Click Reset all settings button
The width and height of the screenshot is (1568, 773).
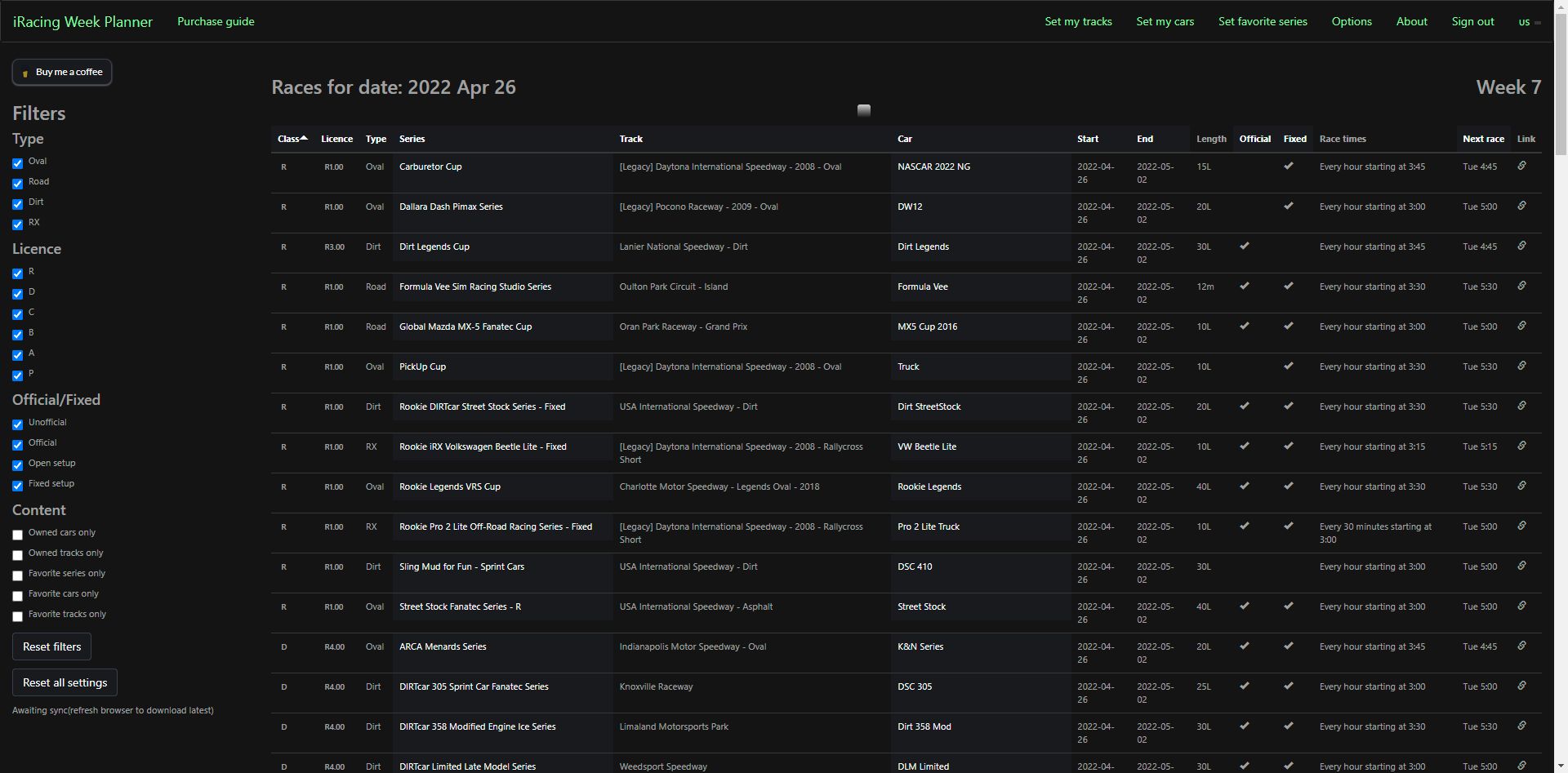click(65, 682)
